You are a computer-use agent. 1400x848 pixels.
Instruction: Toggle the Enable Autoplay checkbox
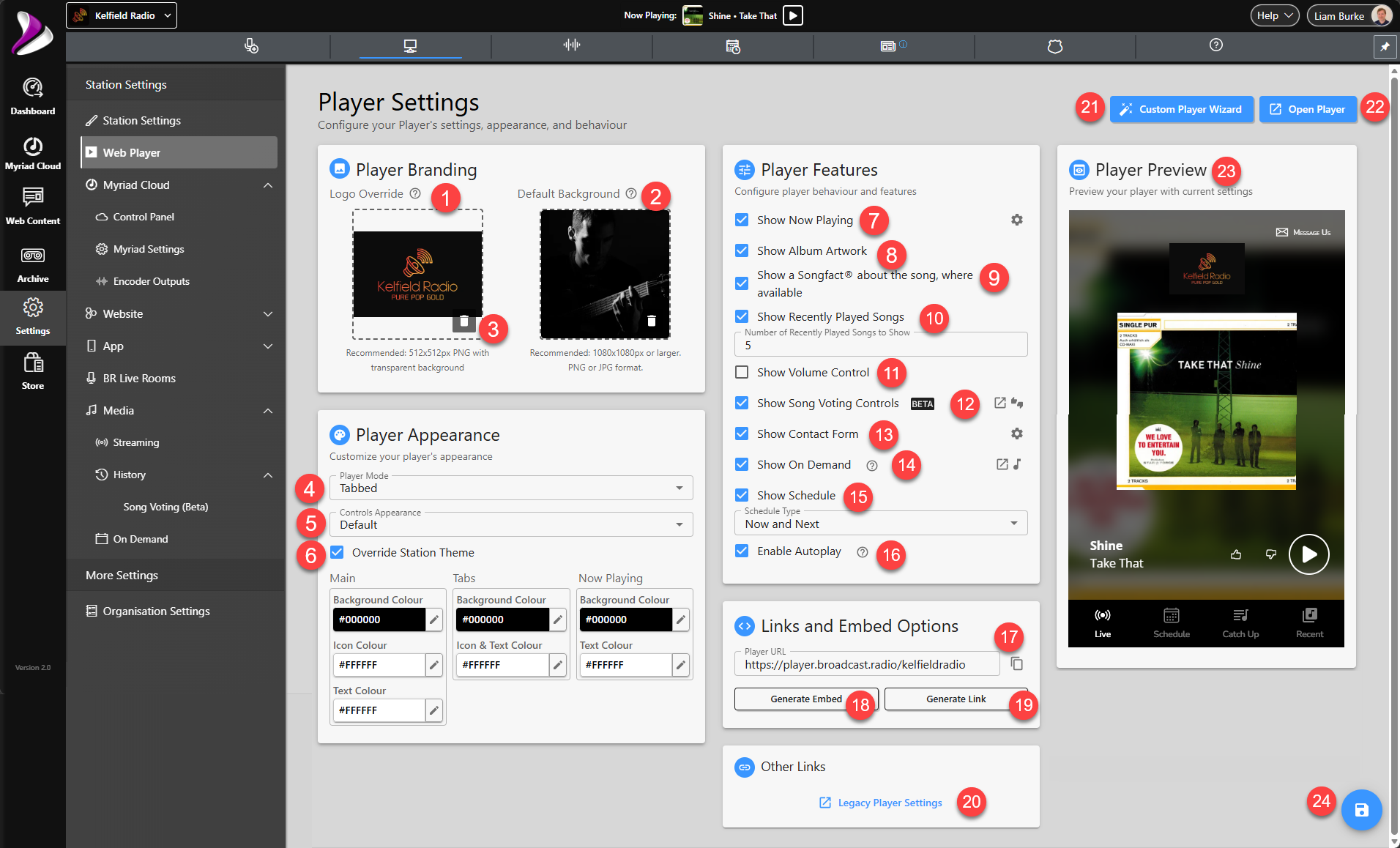(x=742, y=551)
